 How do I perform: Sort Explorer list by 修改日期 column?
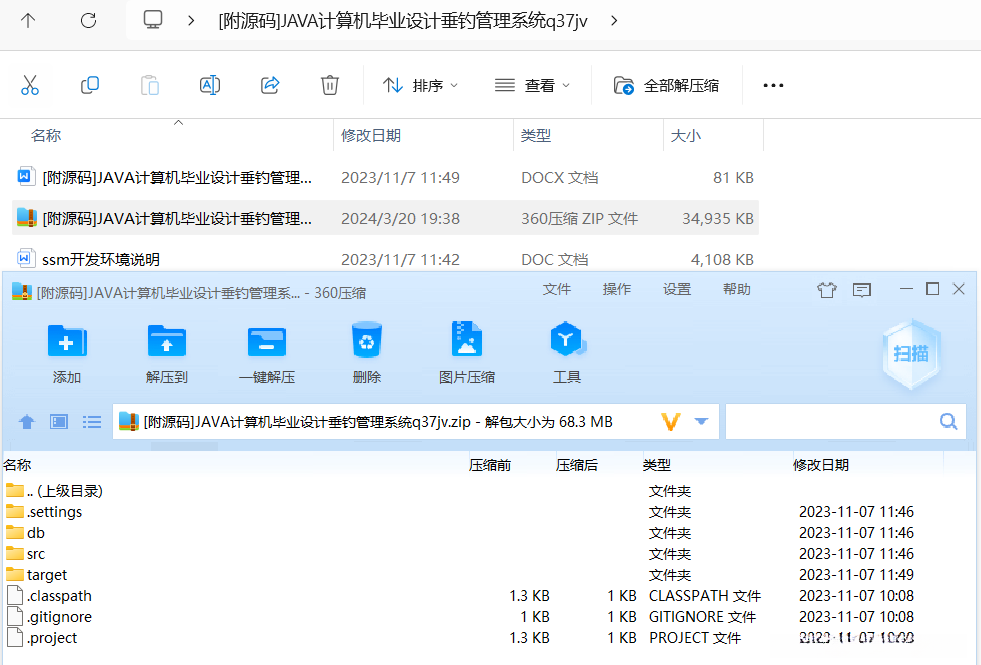pos(371,135)
